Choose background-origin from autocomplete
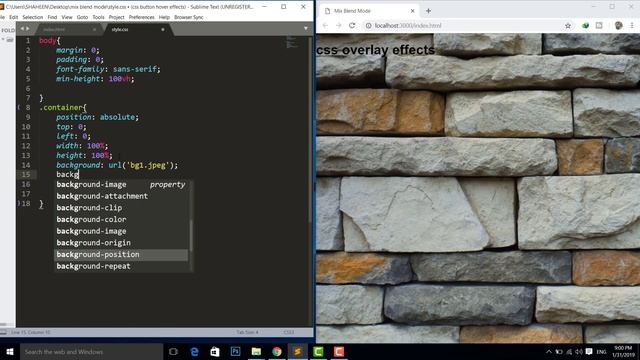This screenshot has width=640, height=360. [121, 242]
